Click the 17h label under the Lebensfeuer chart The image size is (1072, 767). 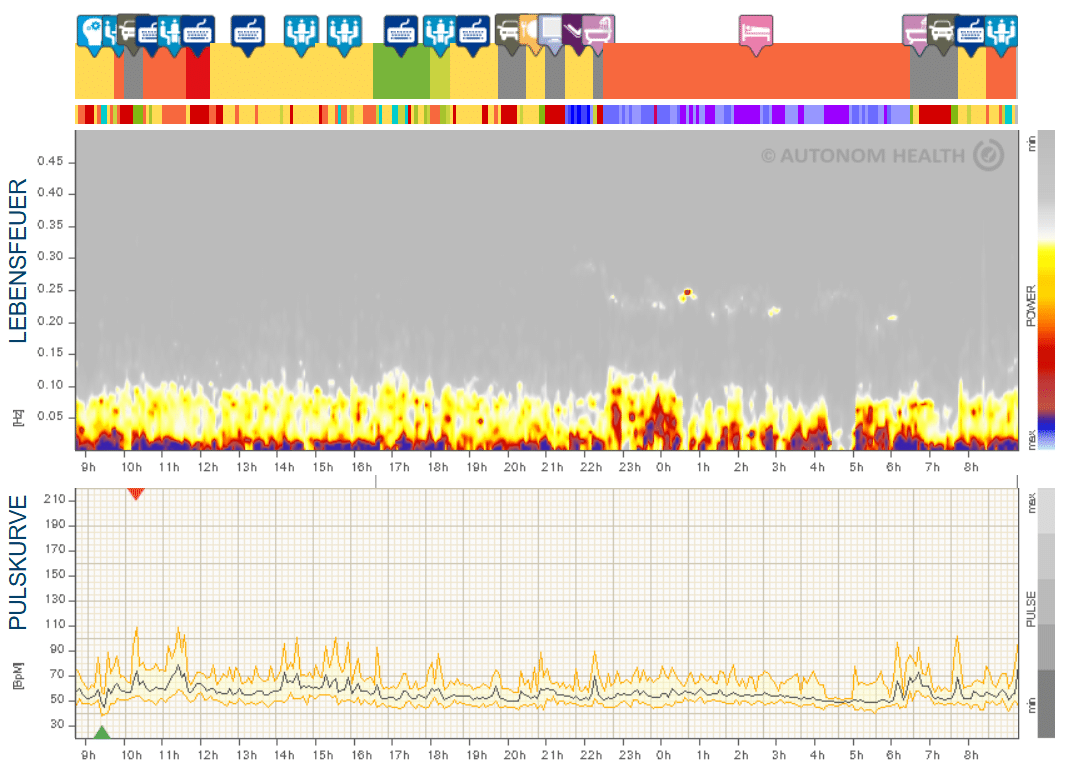coord(399,468)
